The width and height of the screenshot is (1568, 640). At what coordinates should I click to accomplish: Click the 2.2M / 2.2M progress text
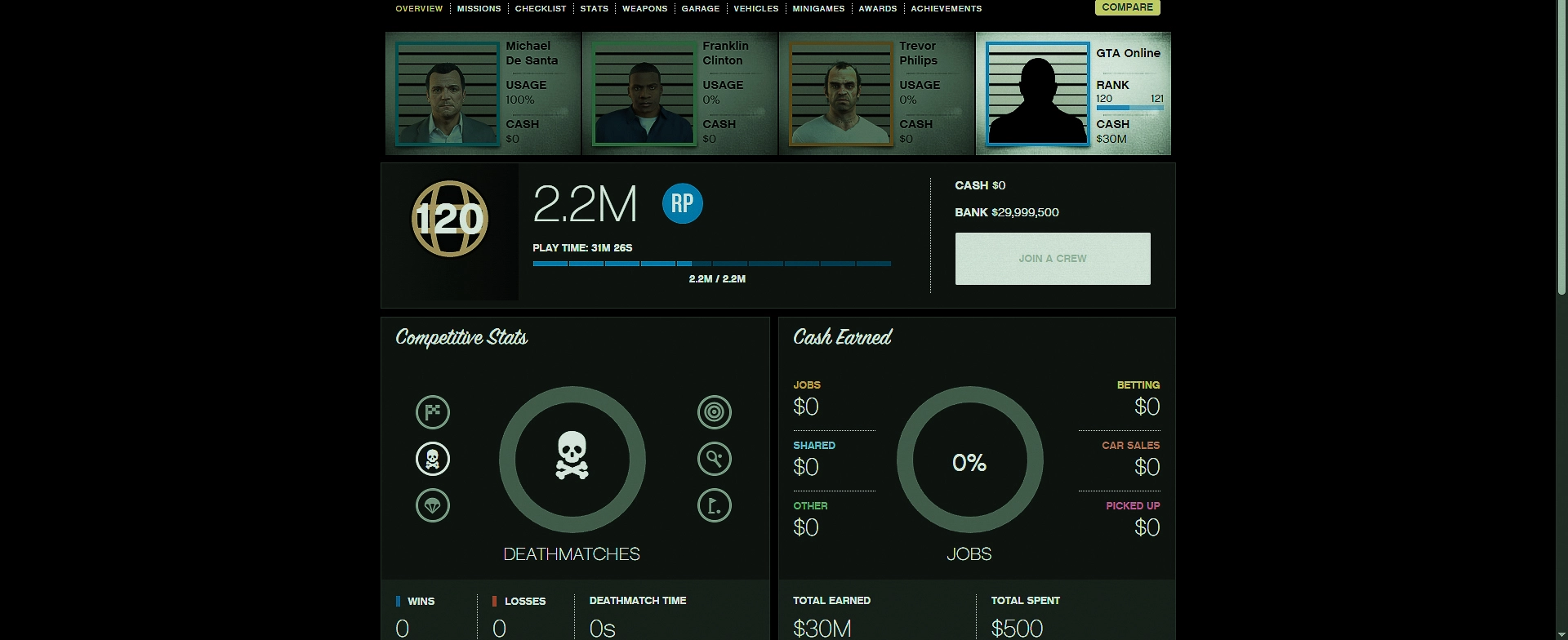pos(717,279)
